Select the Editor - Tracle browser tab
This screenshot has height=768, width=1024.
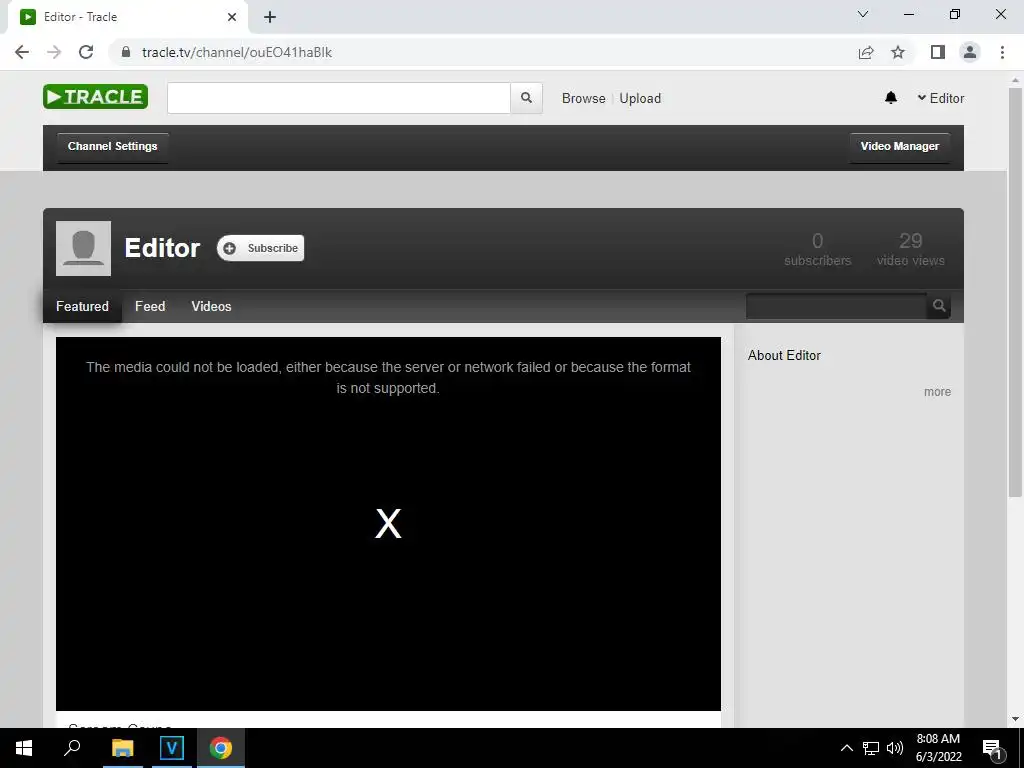click(x=128, y=17)
